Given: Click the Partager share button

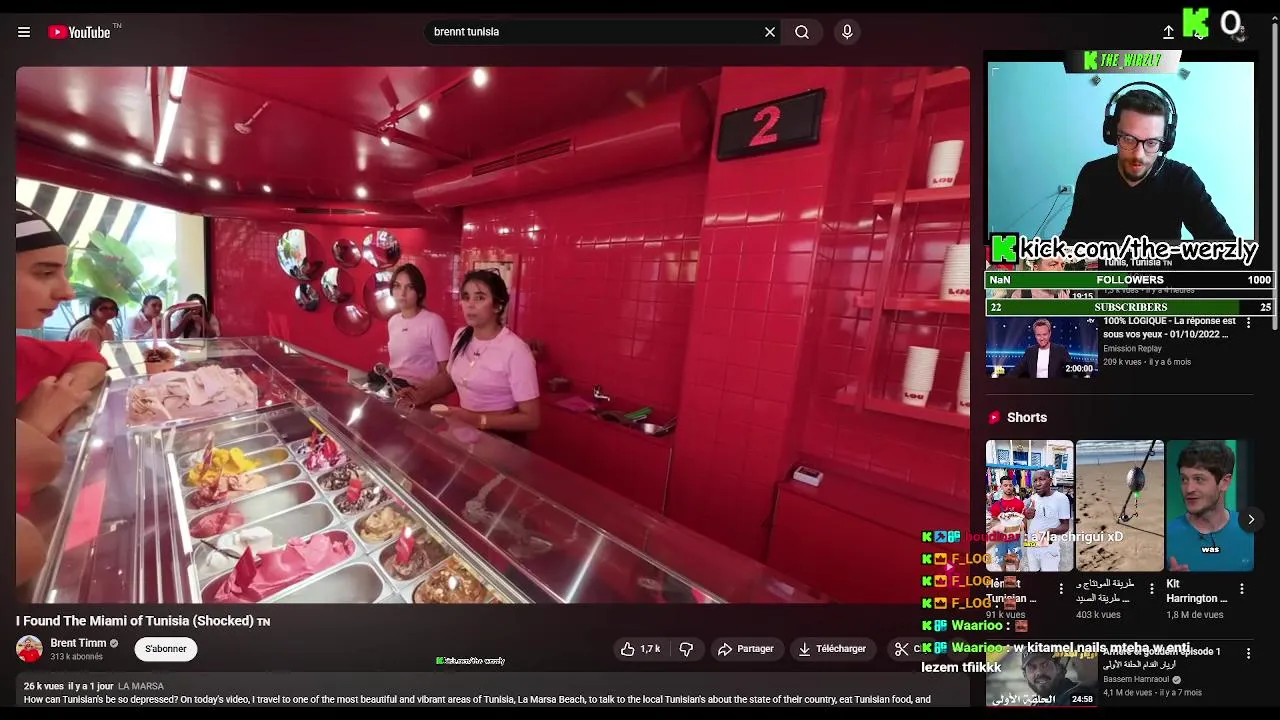Looking at the screenshot, I should 746,649.
